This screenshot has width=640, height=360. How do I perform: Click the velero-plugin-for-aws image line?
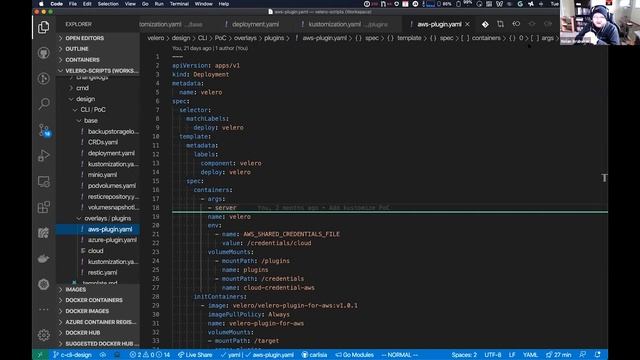pos(279,306)
